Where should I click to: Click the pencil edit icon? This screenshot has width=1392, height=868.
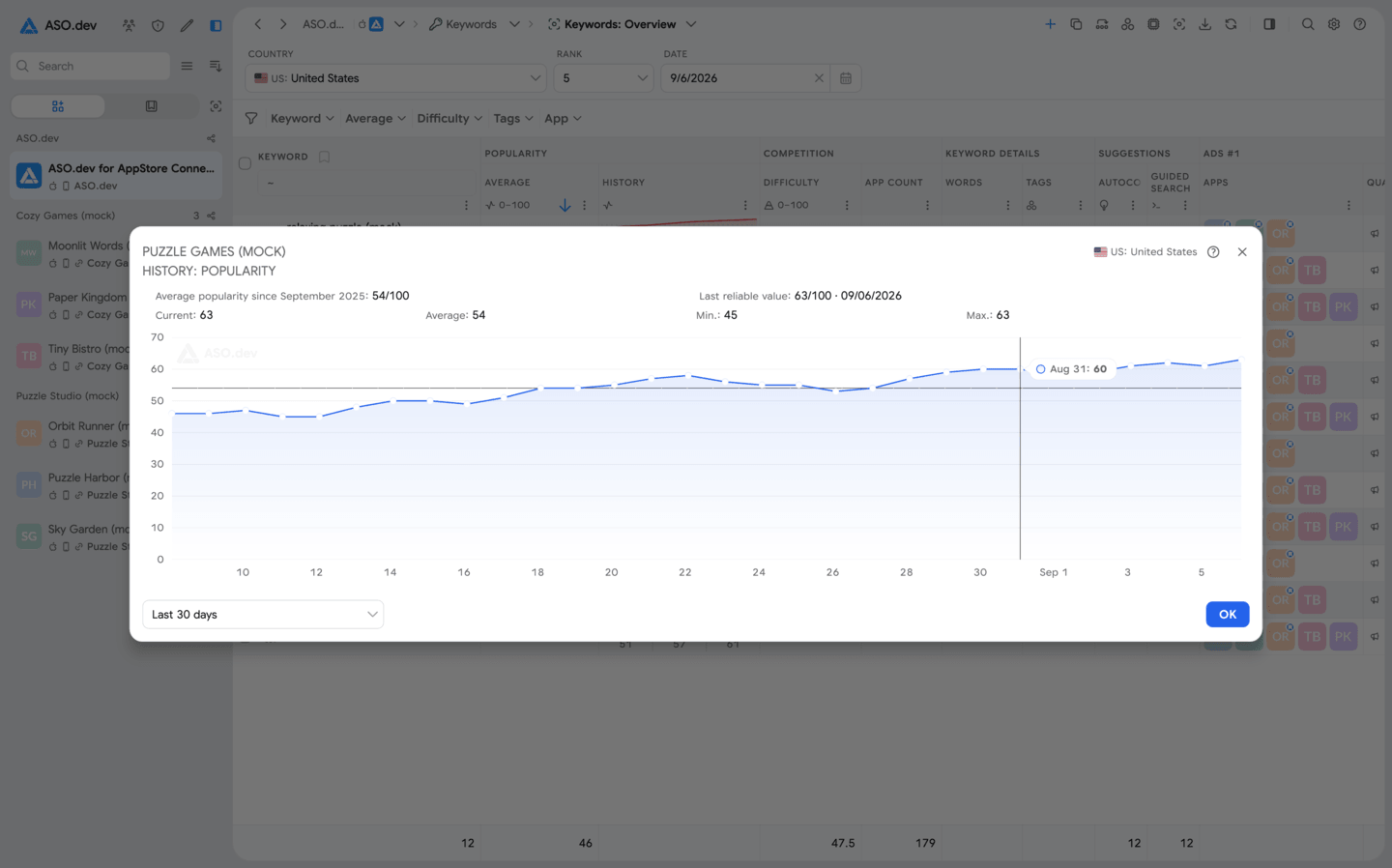tap(187, 25)
